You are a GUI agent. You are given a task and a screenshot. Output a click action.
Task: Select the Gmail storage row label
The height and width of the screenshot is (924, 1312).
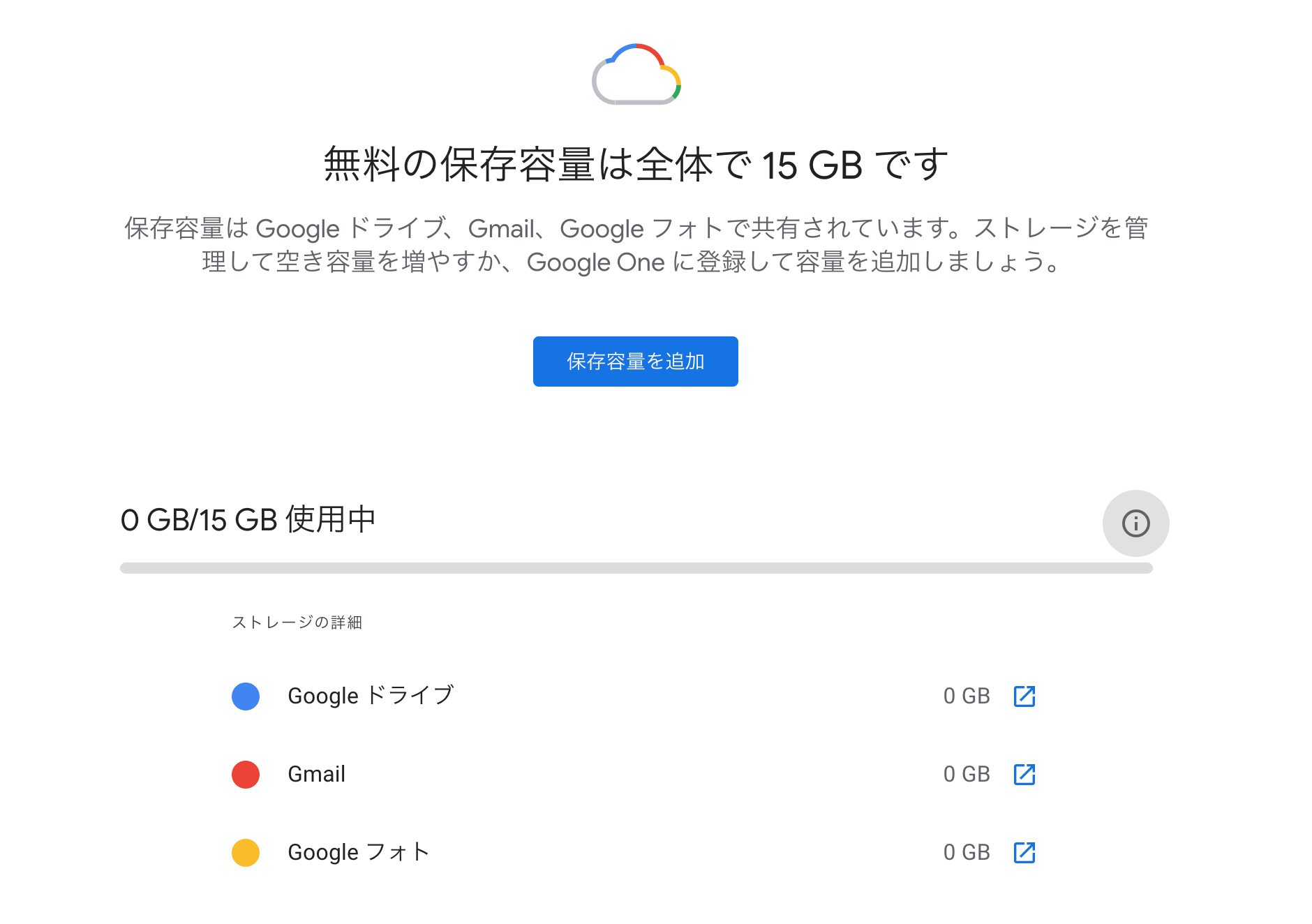click(317, 774)
